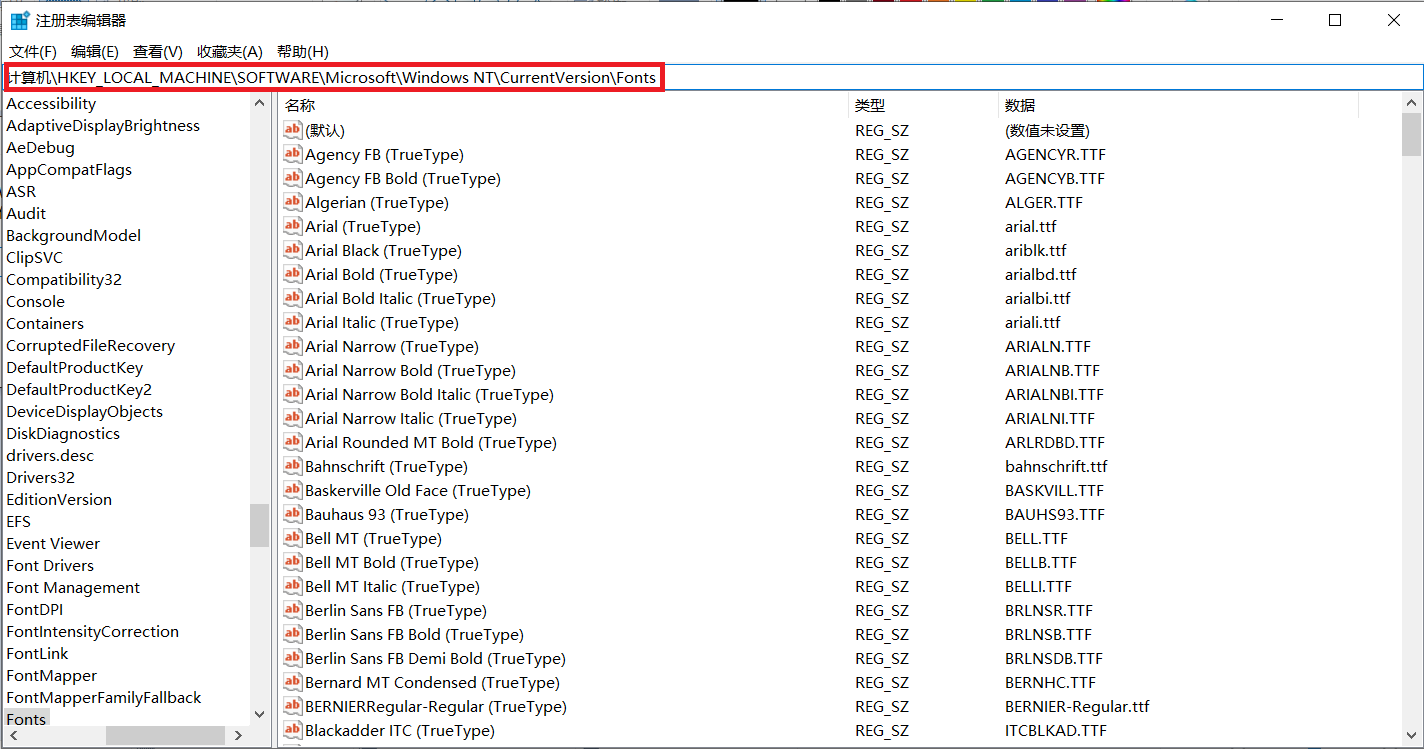The image size is (1424, 749).
Task: Click the icon of Berlin Sans FB (TrueType)
Action: [x=292, y=610]
